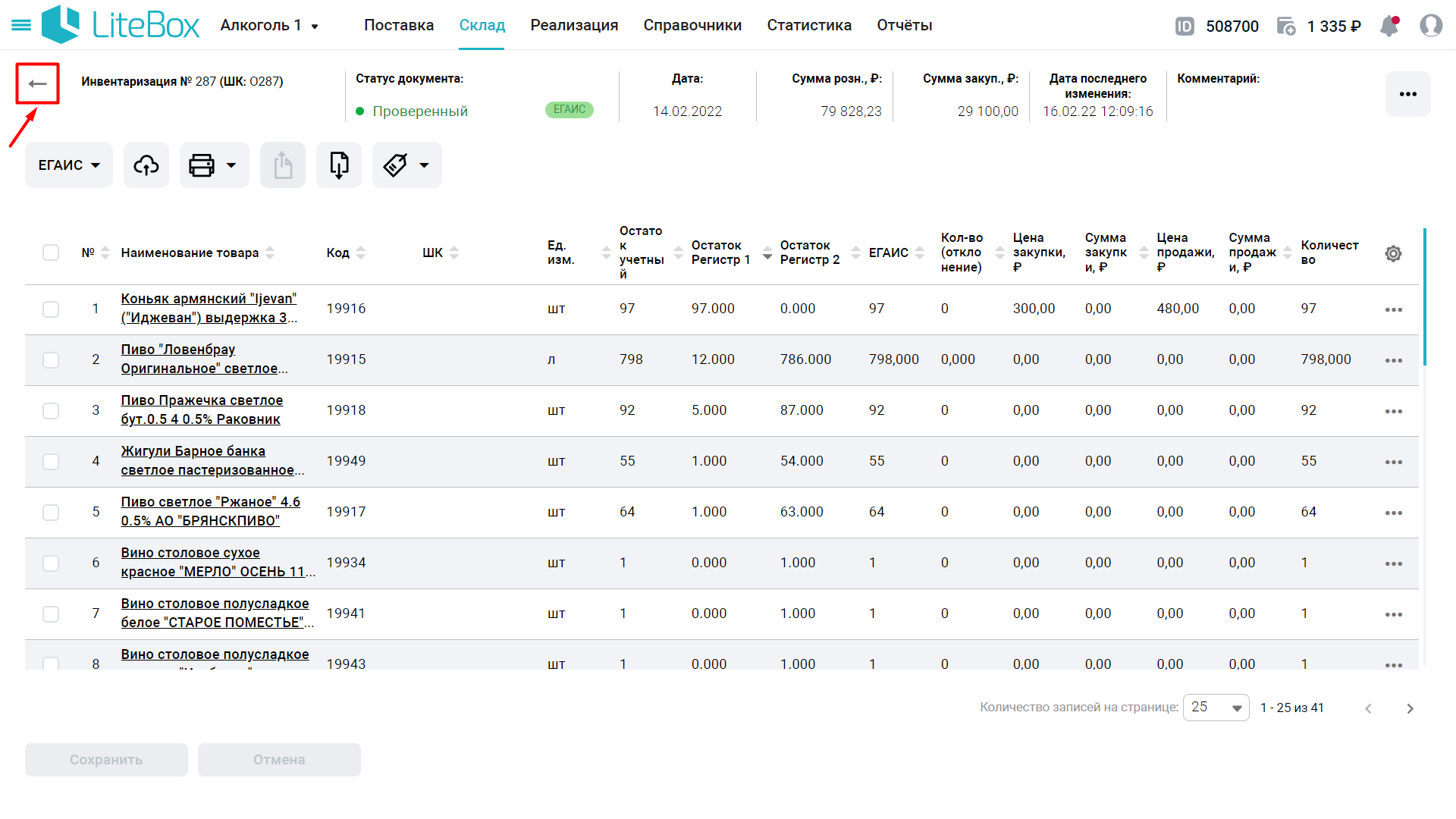The height and width of the screenshot is (819, 1456).
Task: Check the row 6 Вино МЕРЛО checkbox
Action: pyautogui.click(x=51, y=563)
